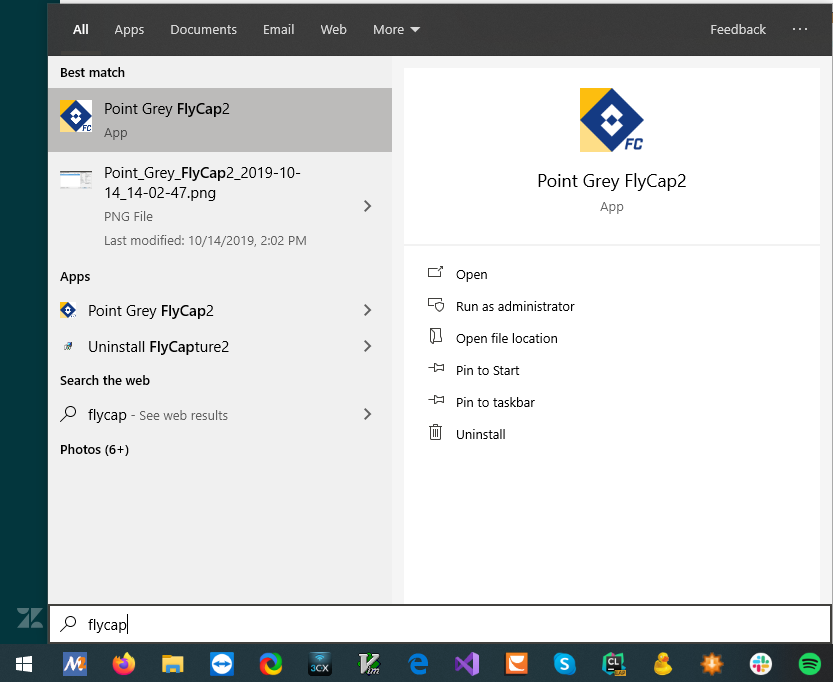Click flycap See web results entry
833x682 pixels.
[x=157, y=415]
